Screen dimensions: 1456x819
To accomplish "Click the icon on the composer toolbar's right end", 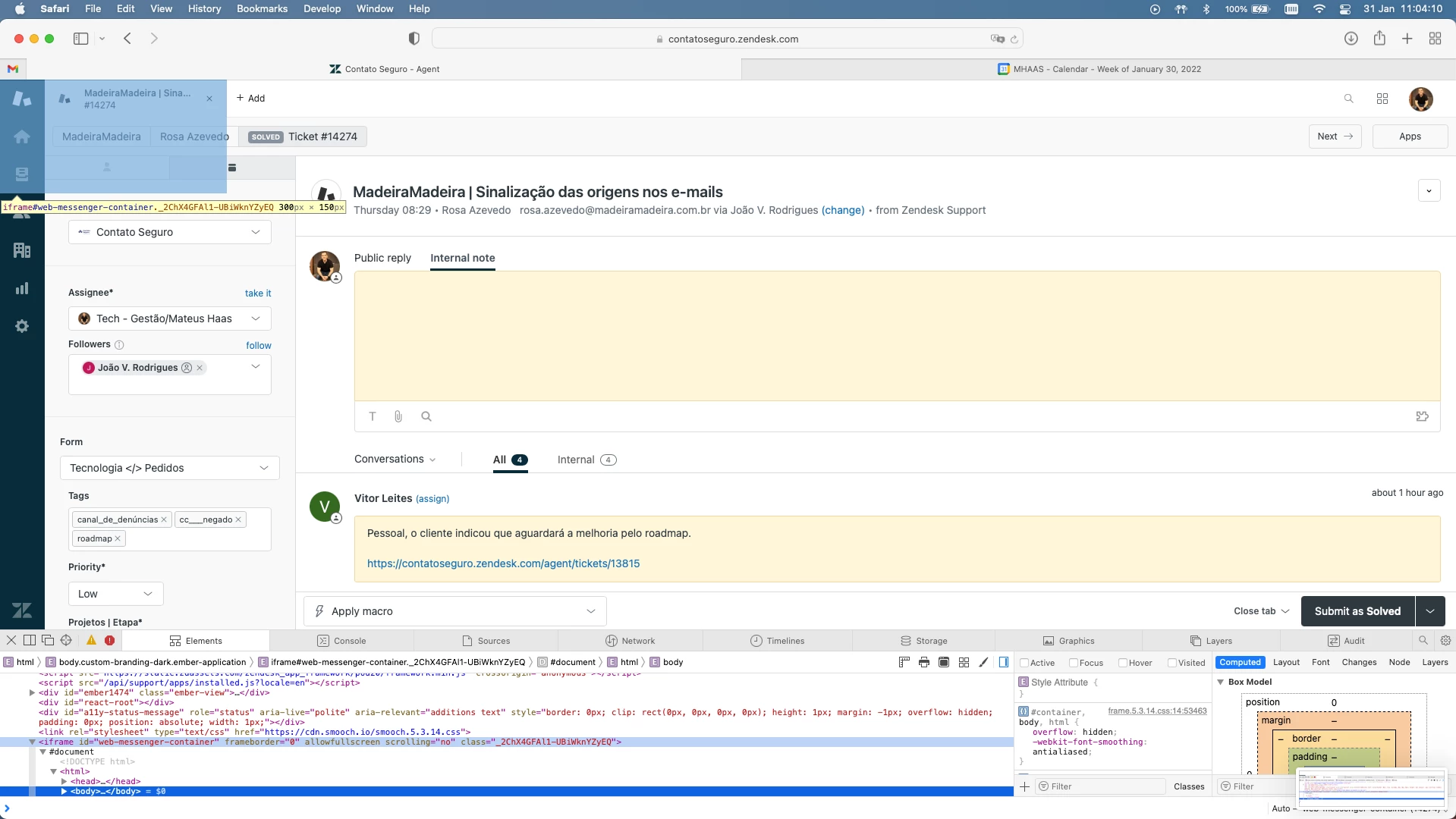I will click(1423, 416).
